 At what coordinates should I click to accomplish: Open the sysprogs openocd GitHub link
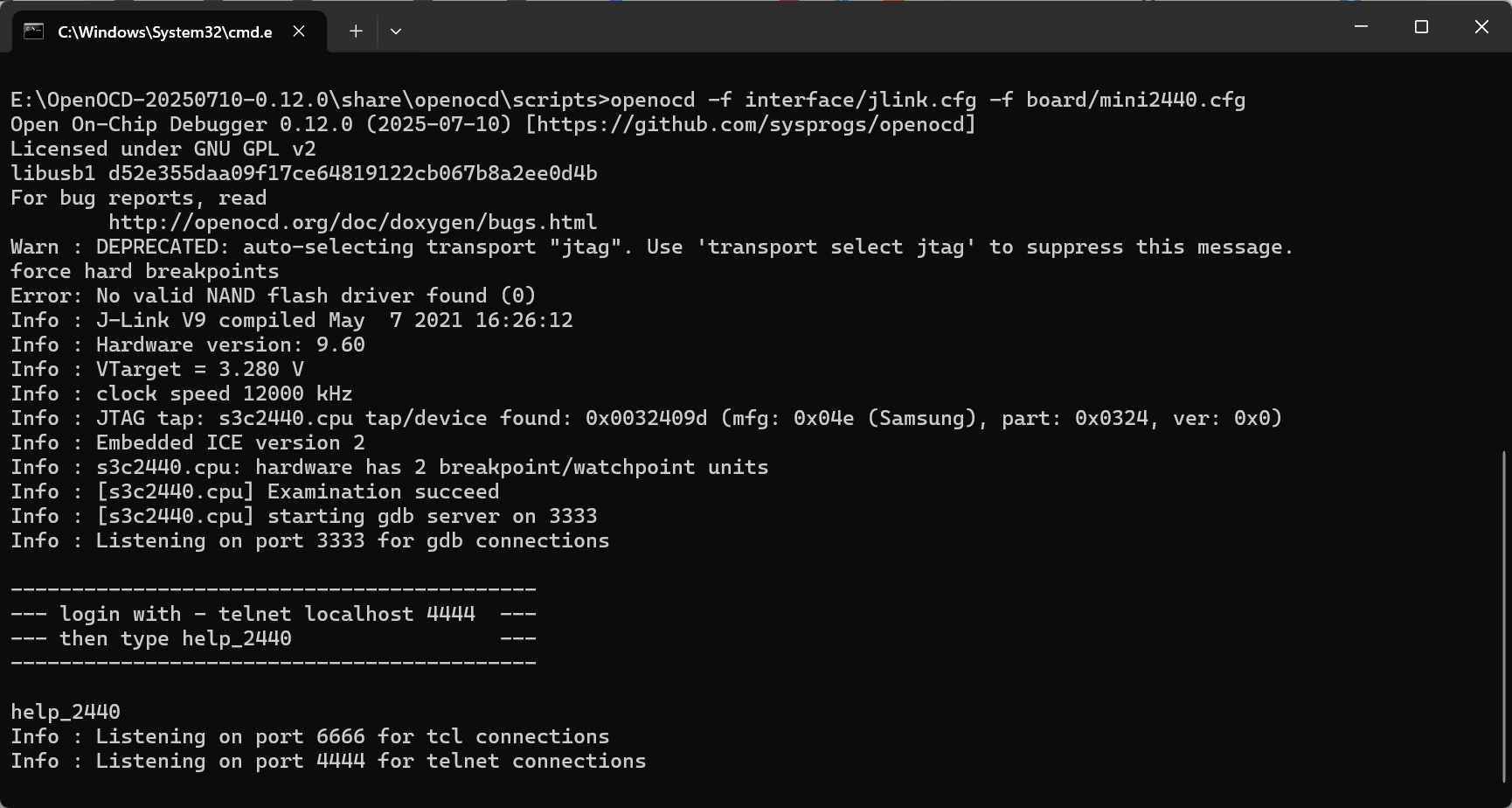pos(791,123)
